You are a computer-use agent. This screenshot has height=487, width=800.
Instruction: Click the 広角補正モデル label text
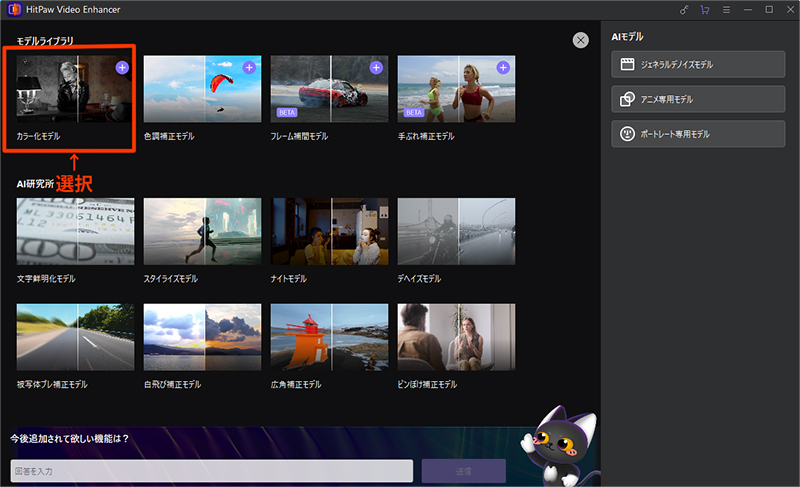click(296, 385)
